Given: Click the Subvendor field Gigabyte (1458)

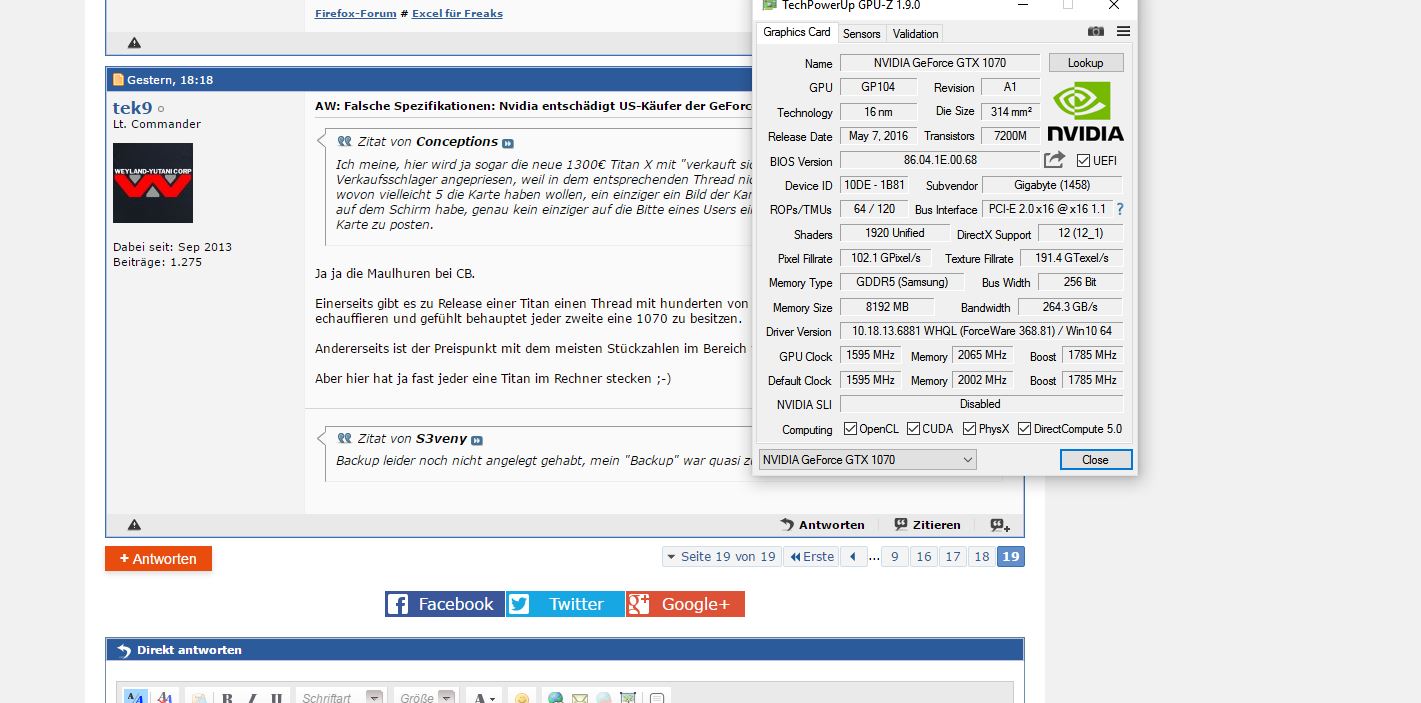Looking at the screenshot, I should tap(1052, 185).
